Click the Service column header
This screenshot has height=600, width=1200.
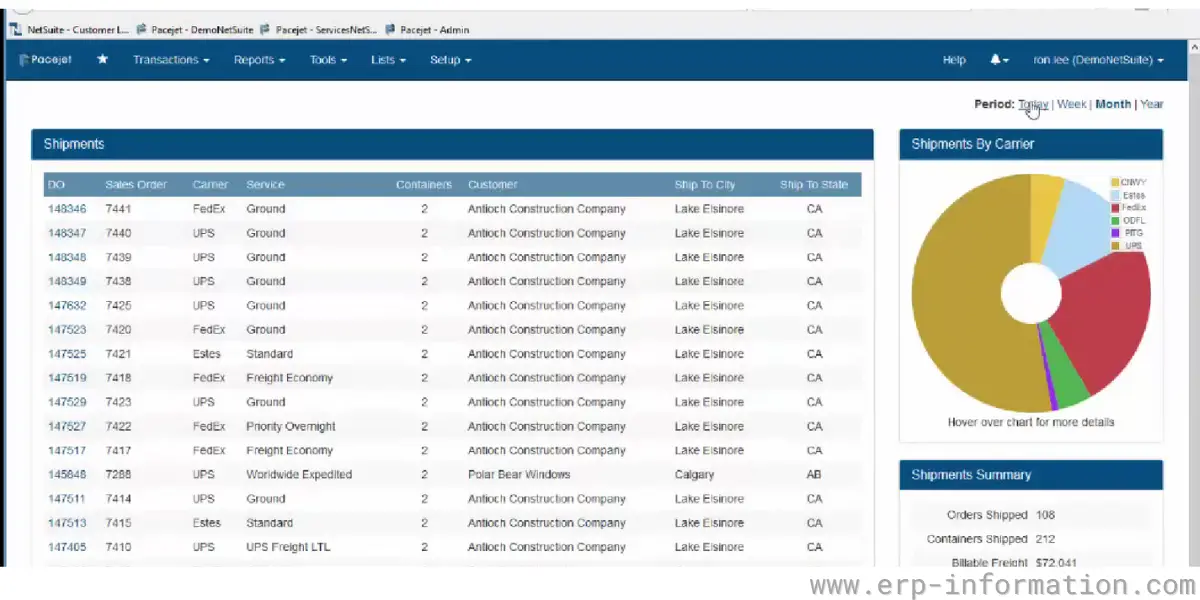tap(265, 184)
